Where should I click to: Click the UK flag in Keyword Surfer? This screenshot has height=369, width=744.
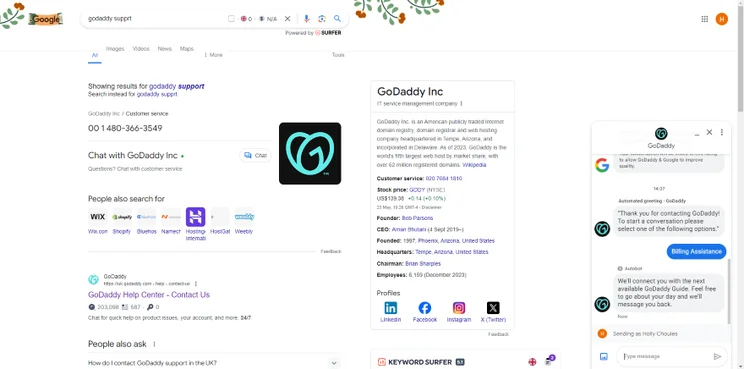tap(532, 362)
